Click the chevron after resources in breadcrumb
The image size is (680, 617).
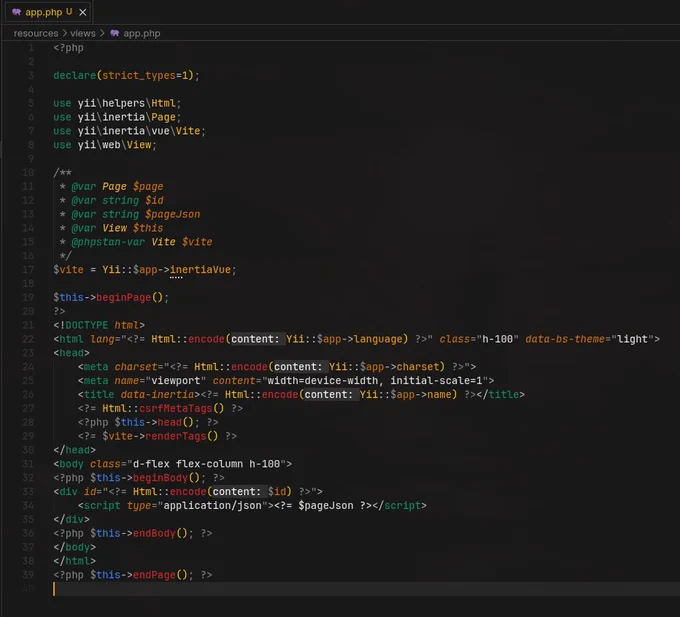(x=64, y=33)
